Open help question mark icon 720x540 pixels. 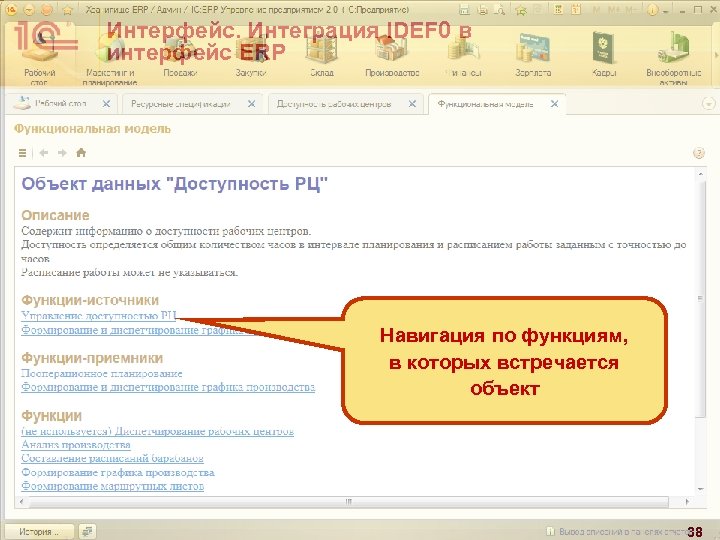(698, 153)
